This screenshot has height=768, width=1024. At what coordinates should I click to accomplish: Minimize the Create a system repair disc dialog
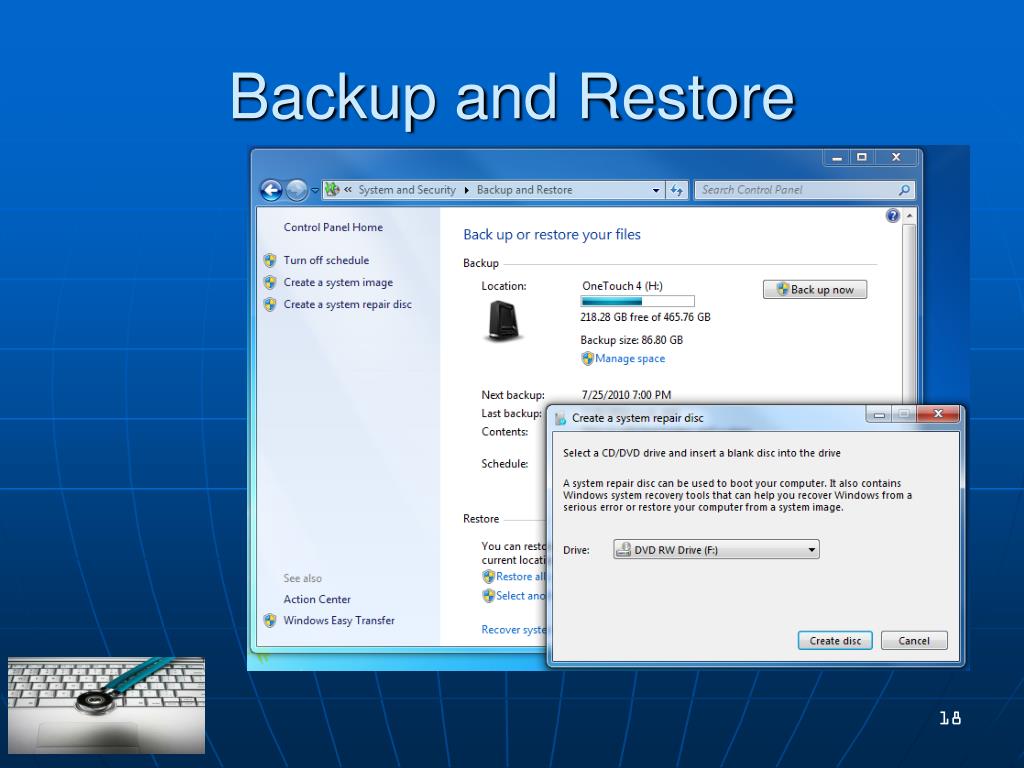tap(879, 414)
